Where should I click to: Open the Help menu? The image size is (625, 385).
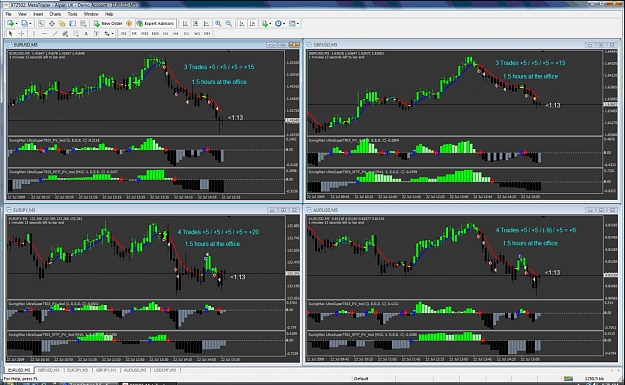pyautogui.click(x=109, y=14)
